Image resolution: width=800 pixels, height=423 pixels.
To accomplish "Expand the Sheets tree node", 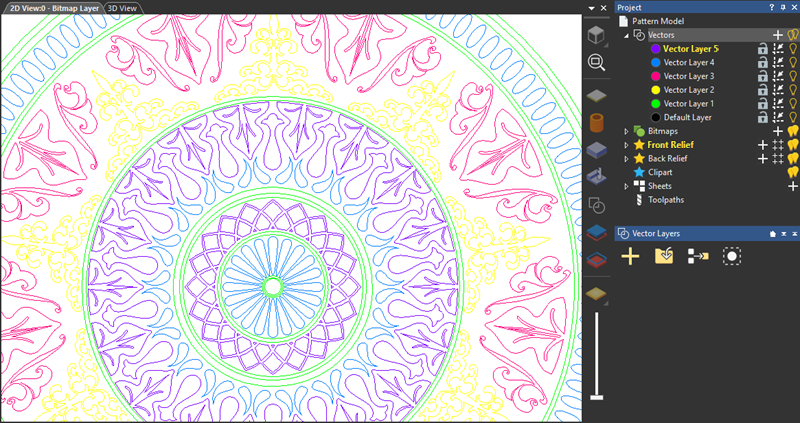I will (627, 187).
